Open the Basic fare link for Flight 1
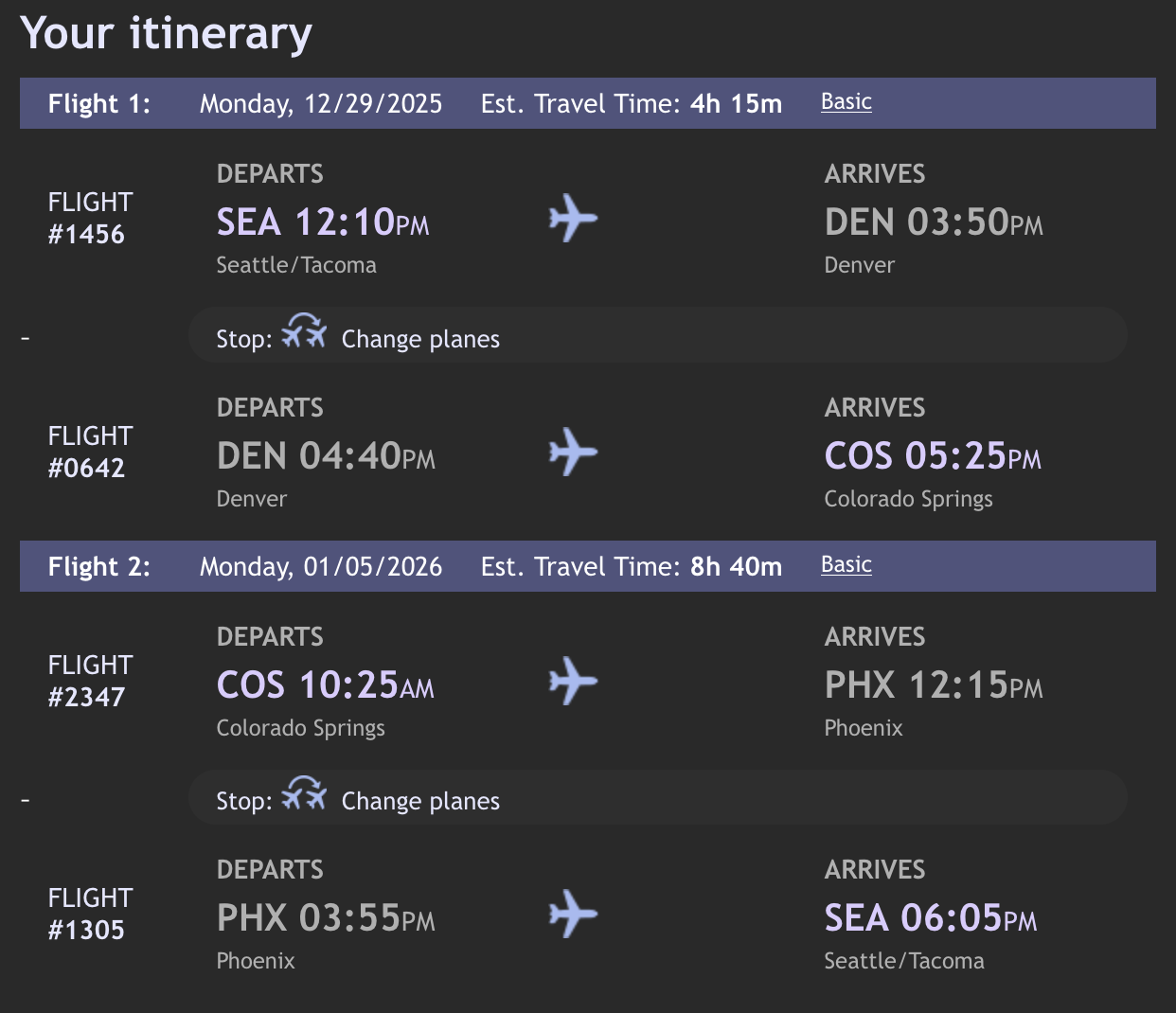The width and height of the screenshot is (1176, 1013). tap(846, 102)
